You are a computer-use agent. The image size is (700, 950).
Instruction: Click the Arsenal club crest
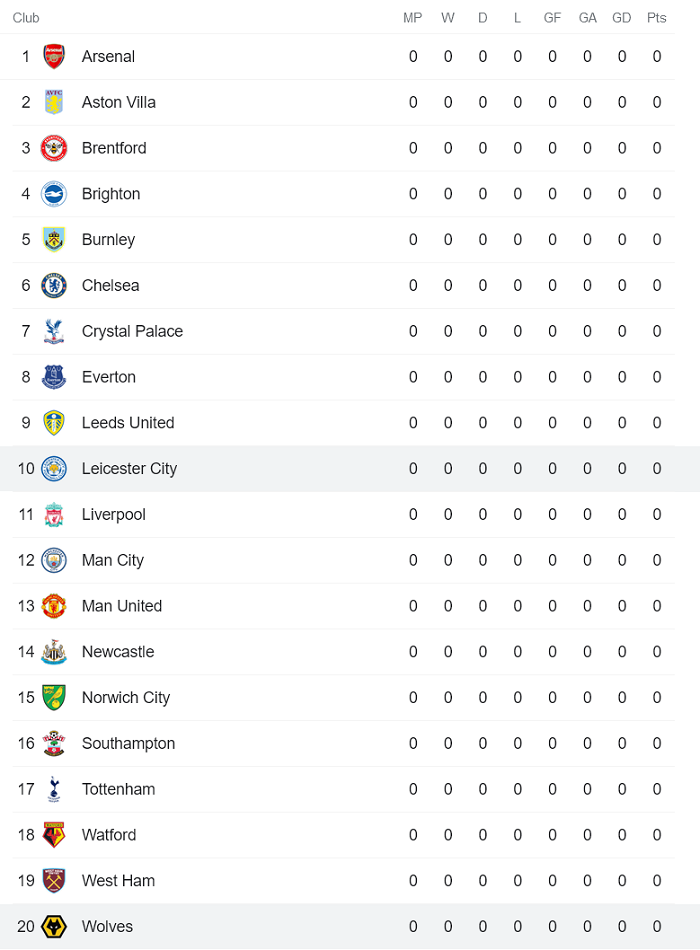coord(53,56)
